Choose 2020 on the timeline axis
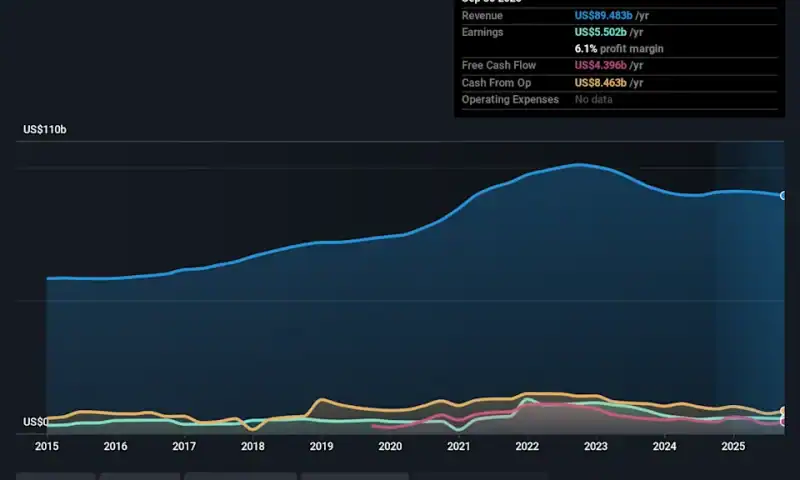The width and height of the screenshot is (800, 480). [389, 447]
